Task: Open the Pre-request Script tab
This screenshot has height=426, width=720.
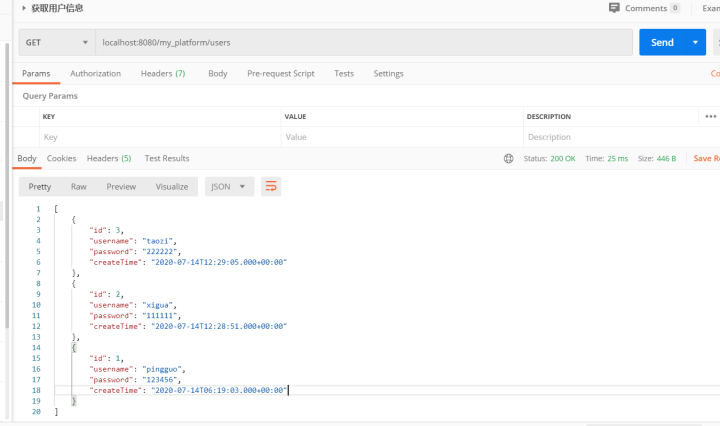Action: (281, 73)
